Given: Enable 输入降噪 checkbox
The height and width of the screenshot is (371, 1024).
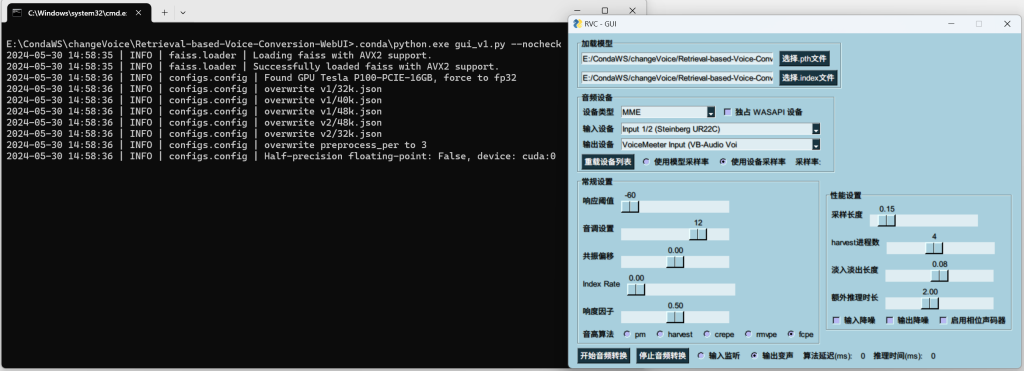Looking at the screenshot, I should (x=837, y=320).
